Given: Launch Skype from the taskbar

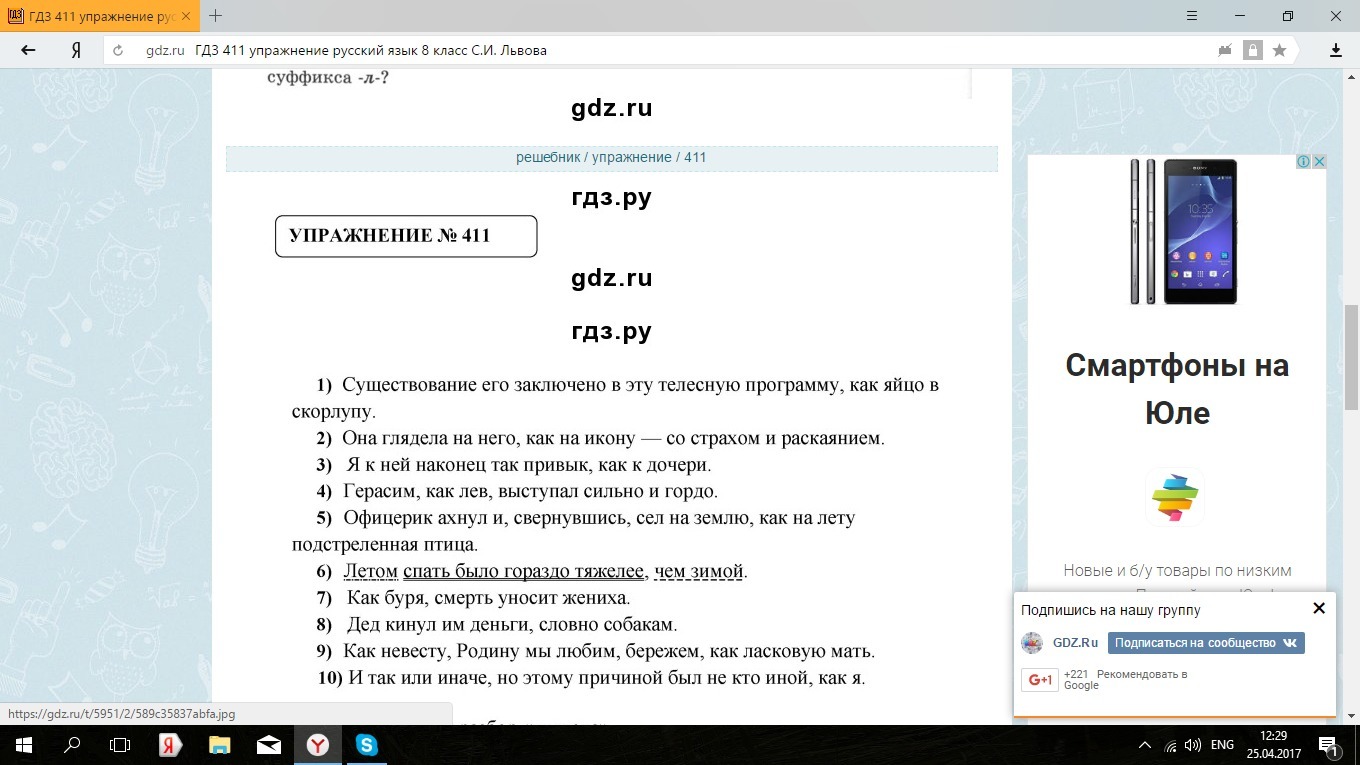Looking at the screenshot, I should [366, 745].
